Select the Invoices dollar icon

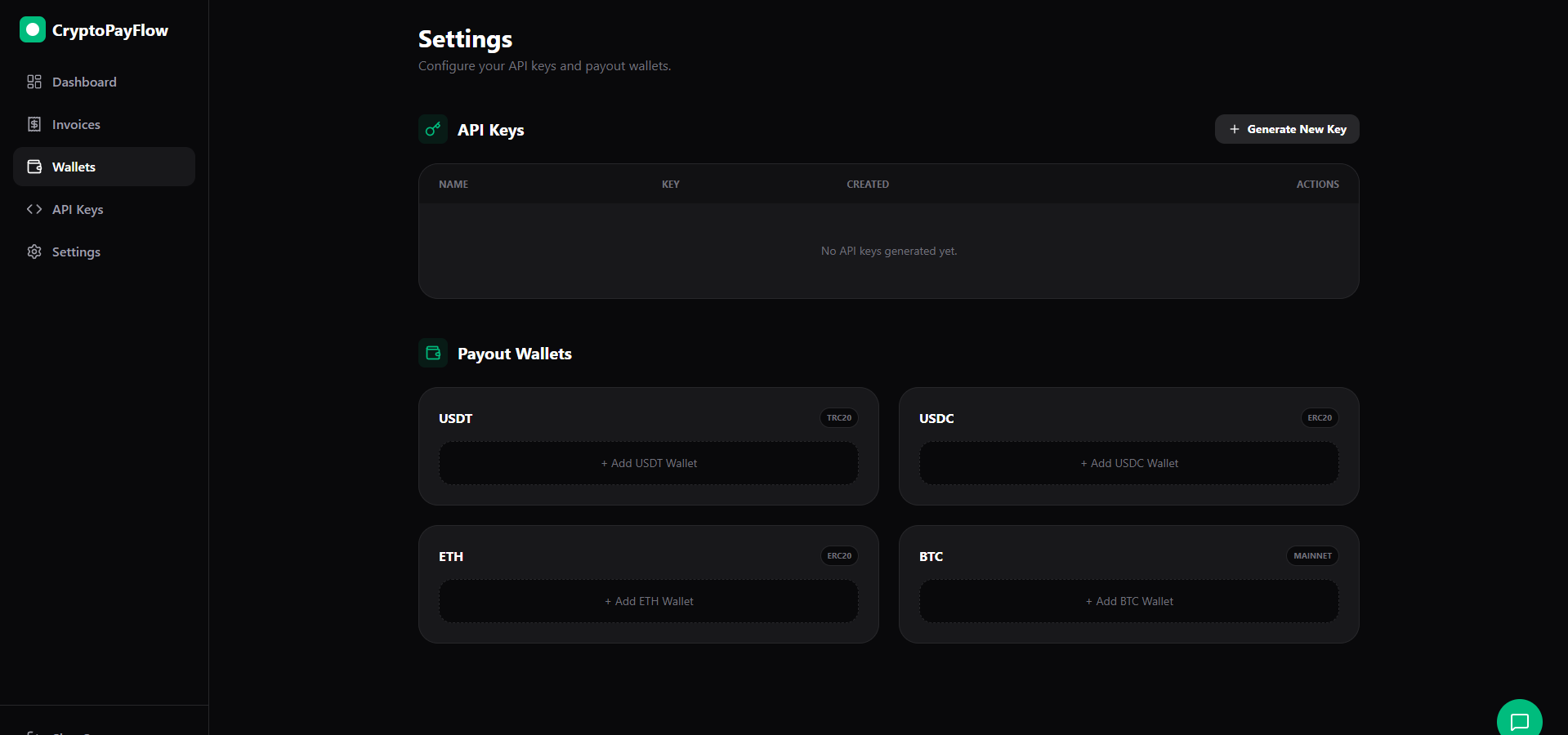click(x=34, y=123)
